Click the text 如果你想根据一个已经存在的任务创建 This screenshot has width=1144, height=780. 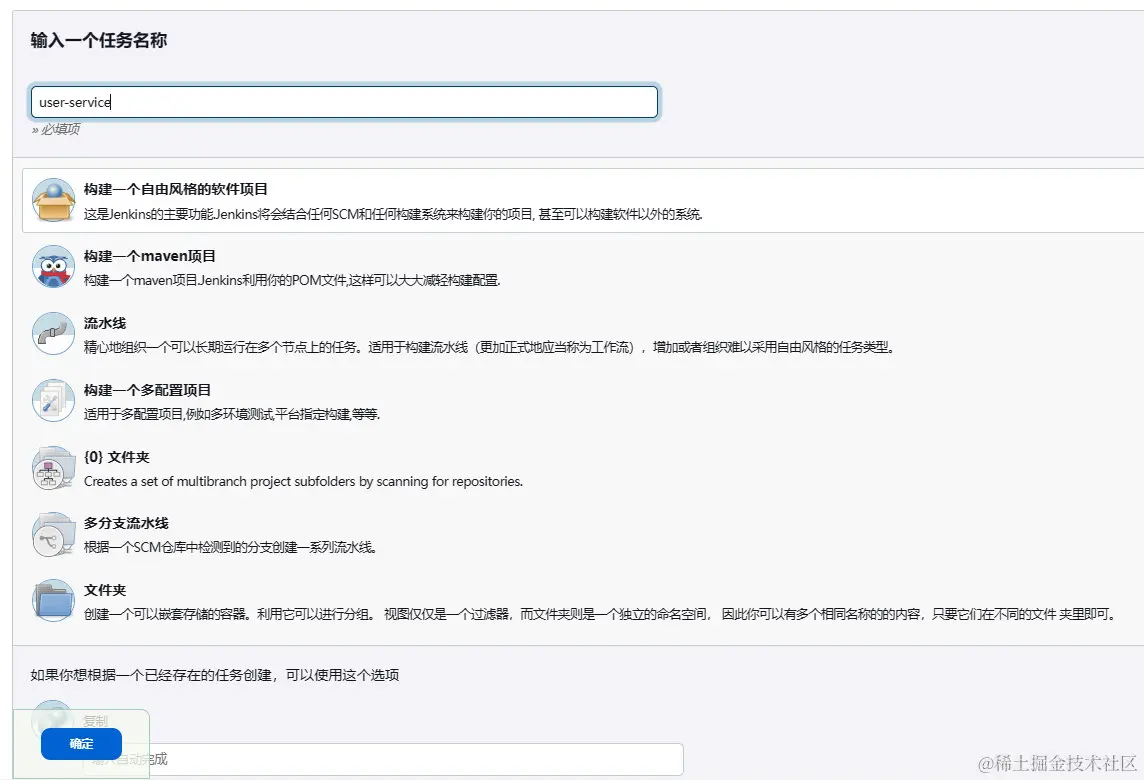214,675
